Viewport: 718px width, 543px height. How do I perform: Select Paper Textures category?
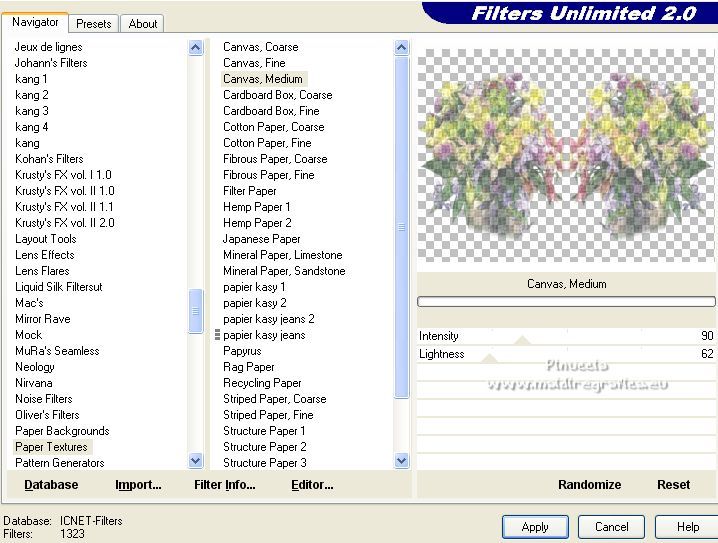tap(51, 447)
